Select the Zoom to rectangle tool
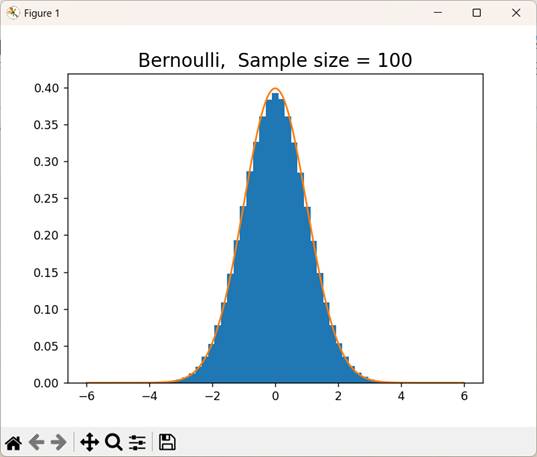Viewport: 537px width, 457px height. [x=114, y=442]
